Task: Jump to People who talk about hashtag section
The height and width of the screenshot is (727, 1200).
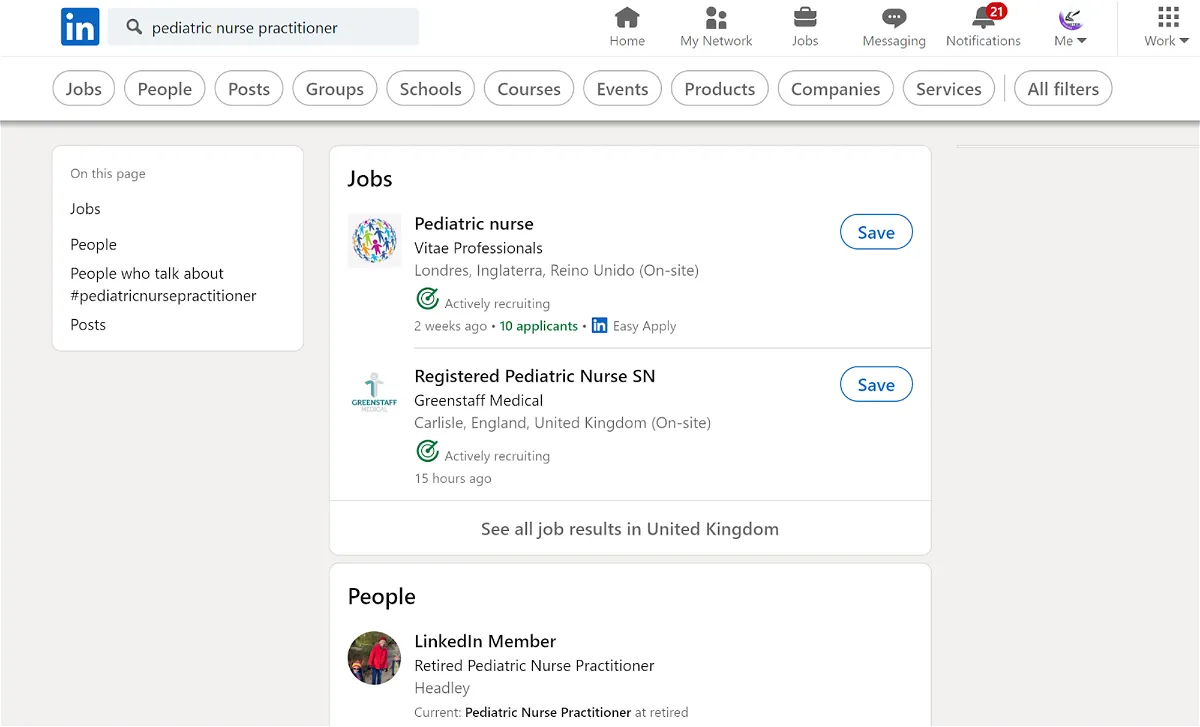Action: click(163, 285)
